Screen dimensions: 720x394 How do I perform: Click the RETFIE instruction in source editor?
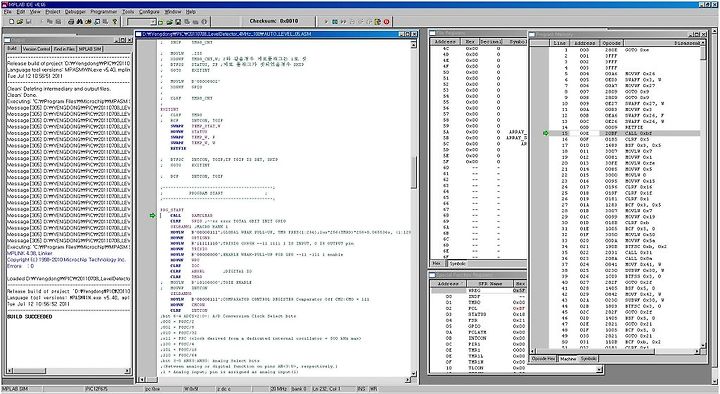178,148
